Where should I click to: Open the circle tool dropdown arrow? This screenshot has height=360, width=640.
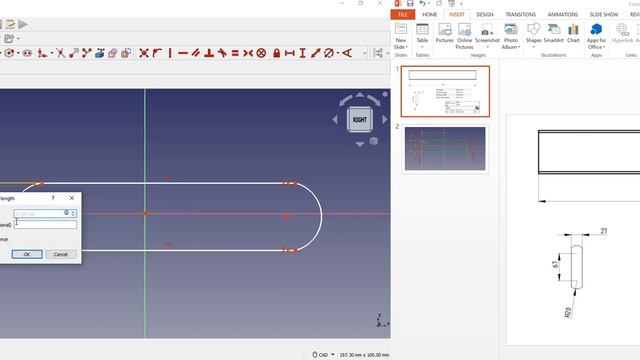point(18,53)
